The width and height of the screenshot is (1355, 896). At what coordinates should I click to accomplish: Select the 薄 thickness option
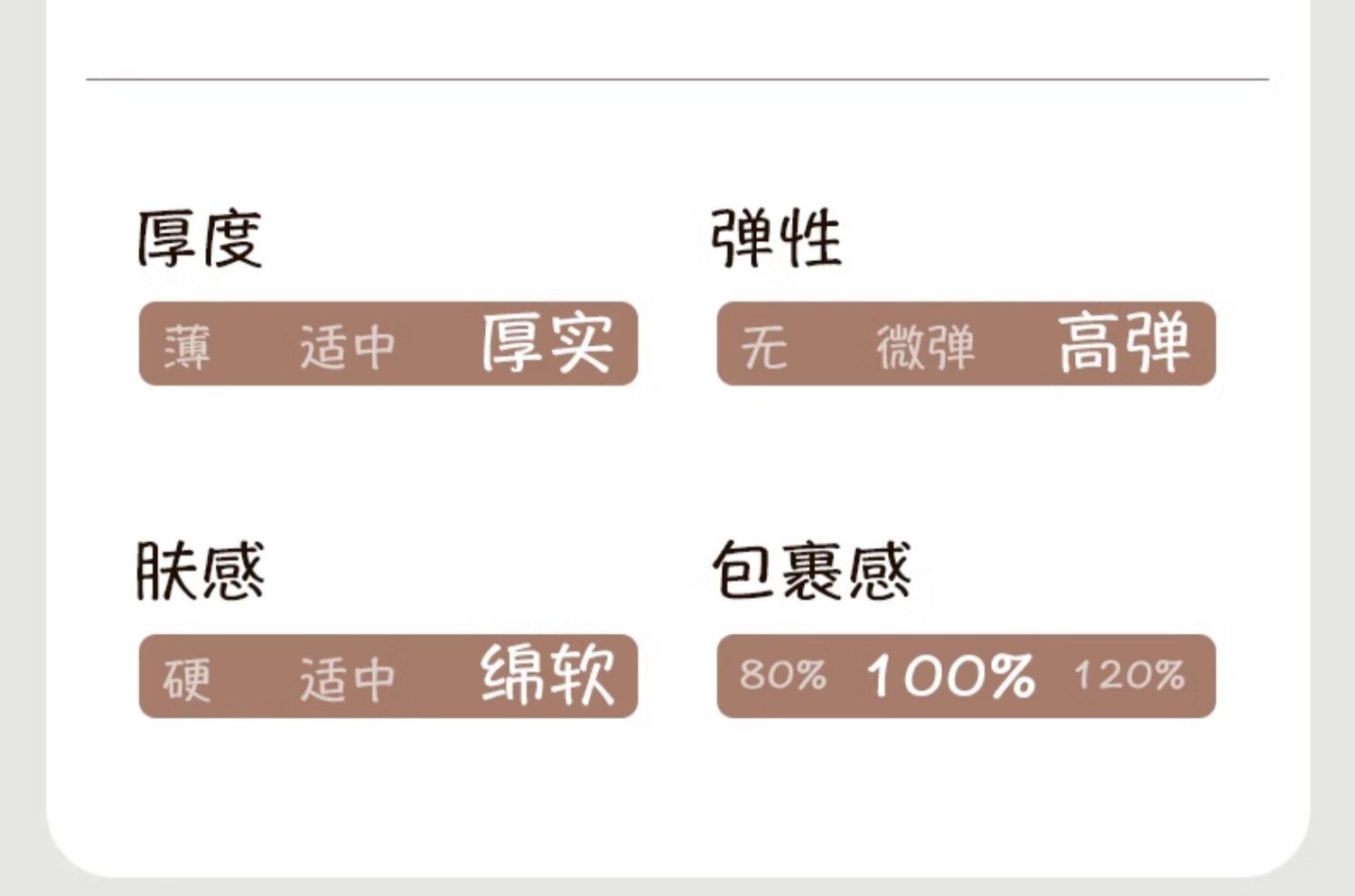[187, 347]
